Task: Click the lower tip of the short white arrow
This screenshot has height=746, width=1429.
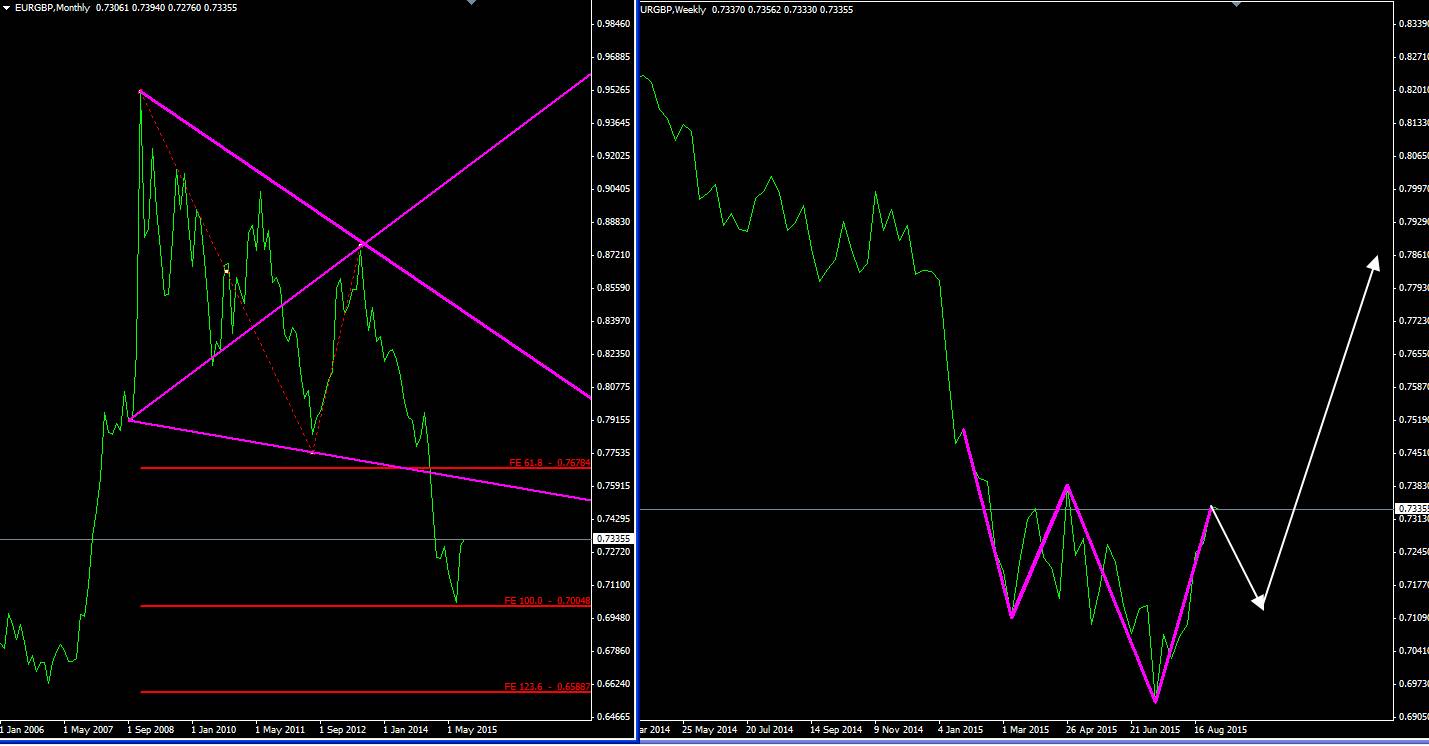Action: pos(1260,606)
